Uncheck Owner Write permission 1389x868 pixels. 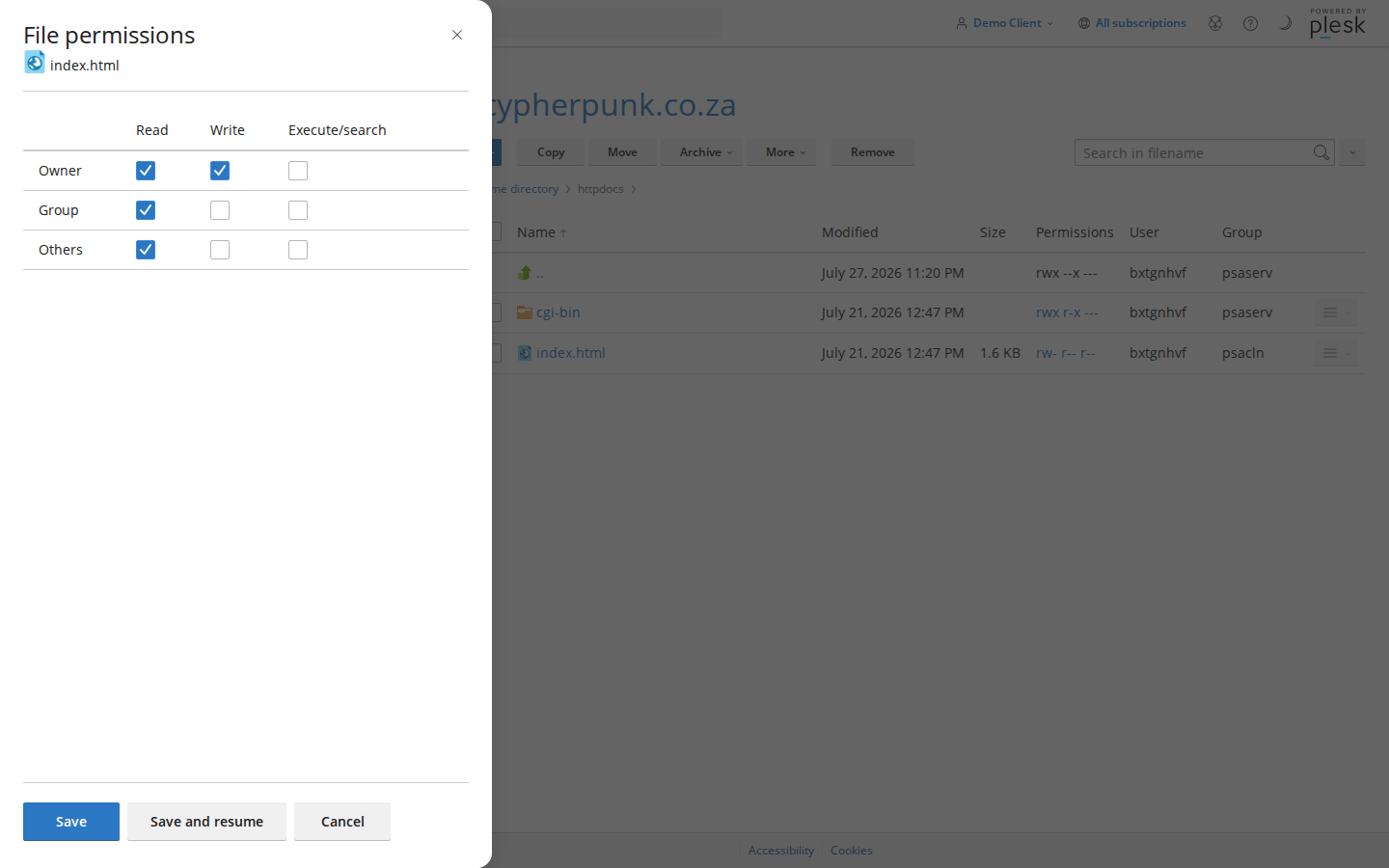coord(220,171)
